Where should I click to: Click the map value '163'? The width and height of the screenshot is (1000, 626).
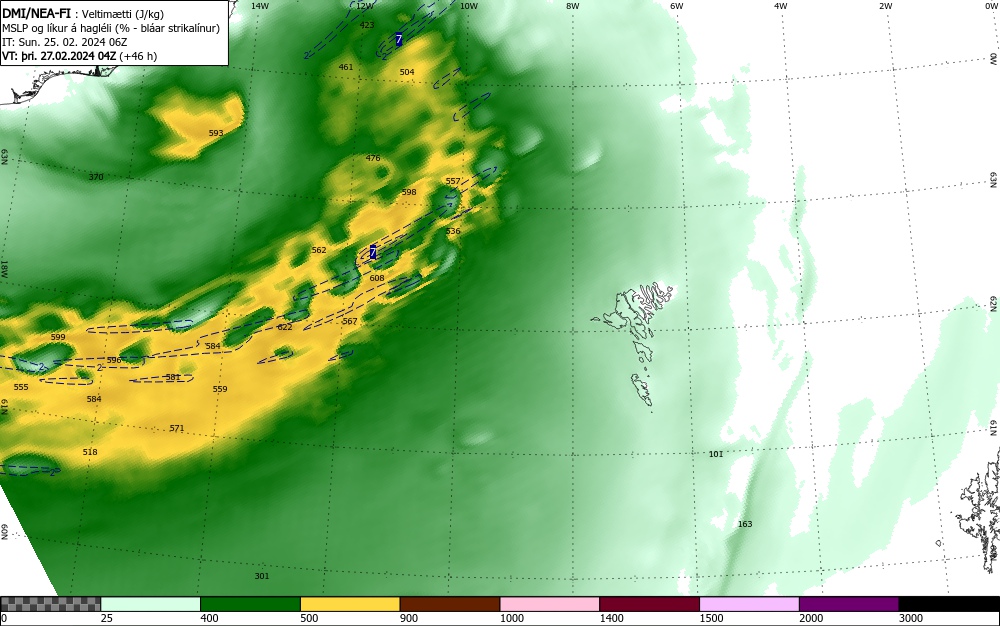tap(745, 524)
